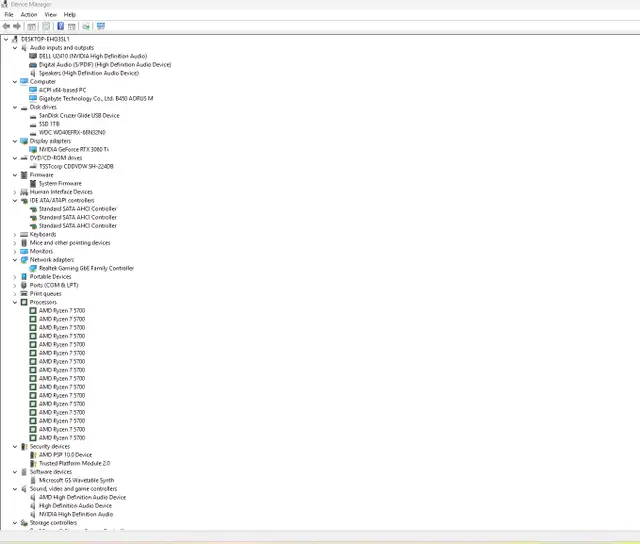Click the computer icon beside DESKTOP-EHO3SL1
Screen dimensions: 640x544
point(15,39)
